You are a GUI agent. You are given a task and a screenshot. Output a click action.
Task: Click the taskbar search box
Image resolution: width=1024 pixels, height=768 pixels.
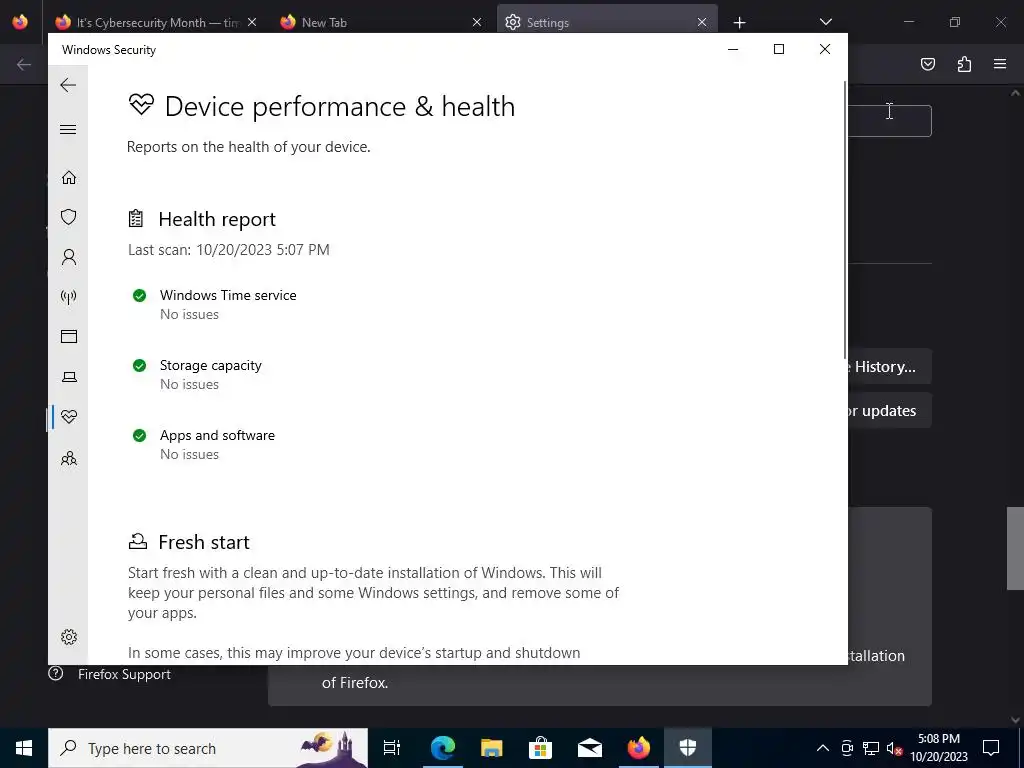(x=208, y=748)
